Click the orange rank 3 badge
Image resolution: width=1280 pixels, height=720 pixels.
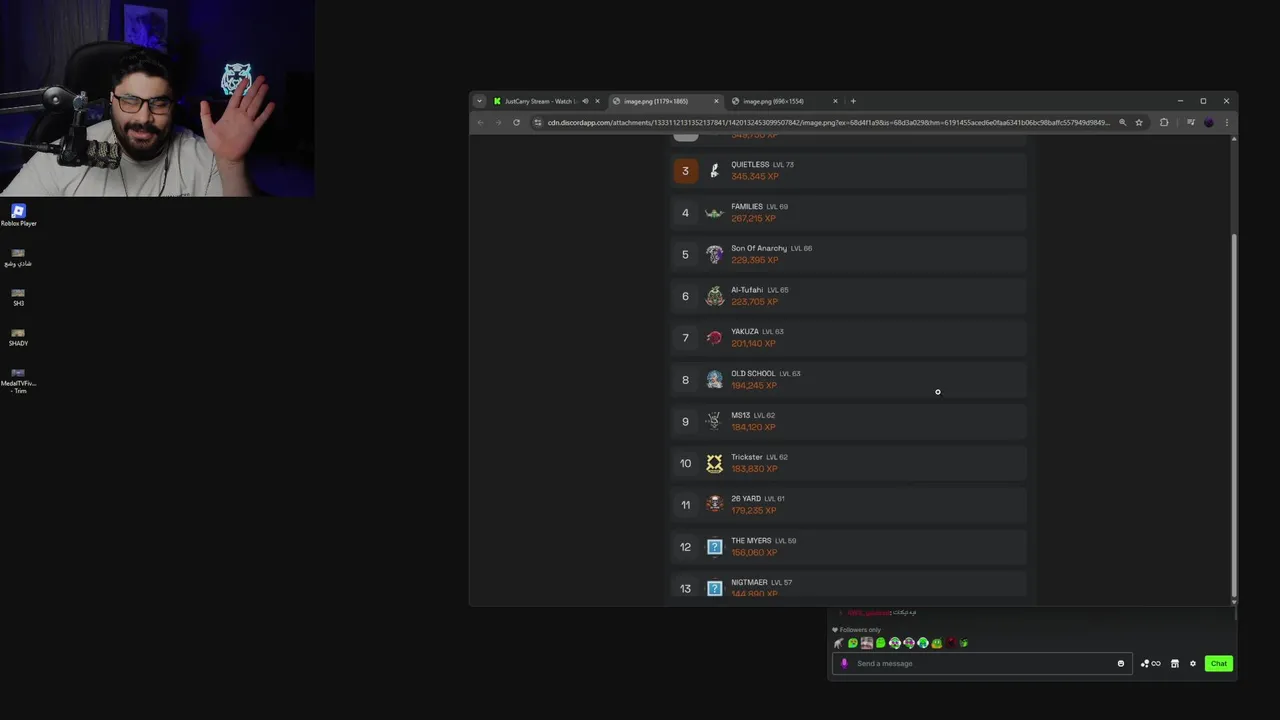(685, 171)
